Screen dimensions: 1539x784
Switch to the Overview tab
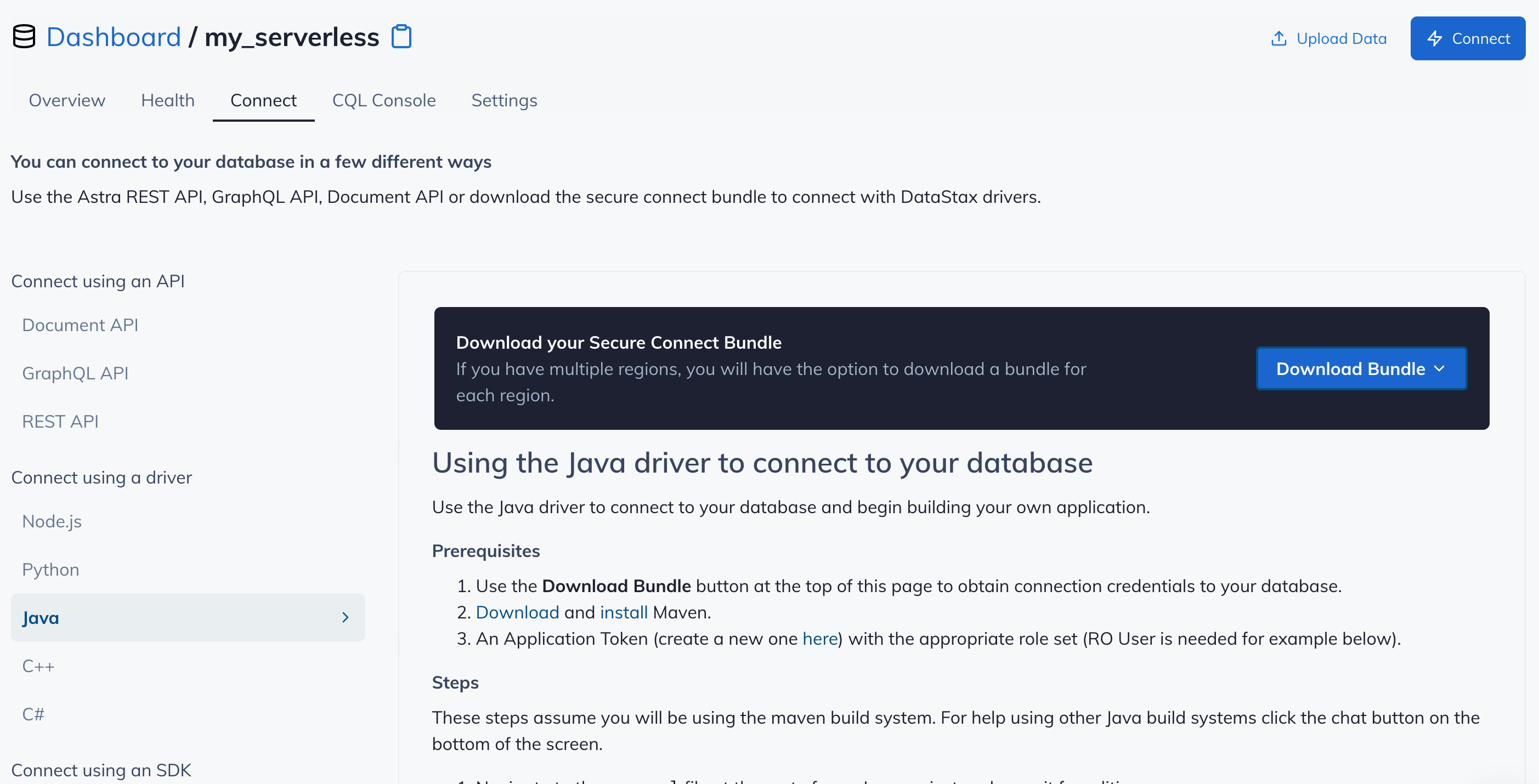pyautogui.click(x=67, y=100)
